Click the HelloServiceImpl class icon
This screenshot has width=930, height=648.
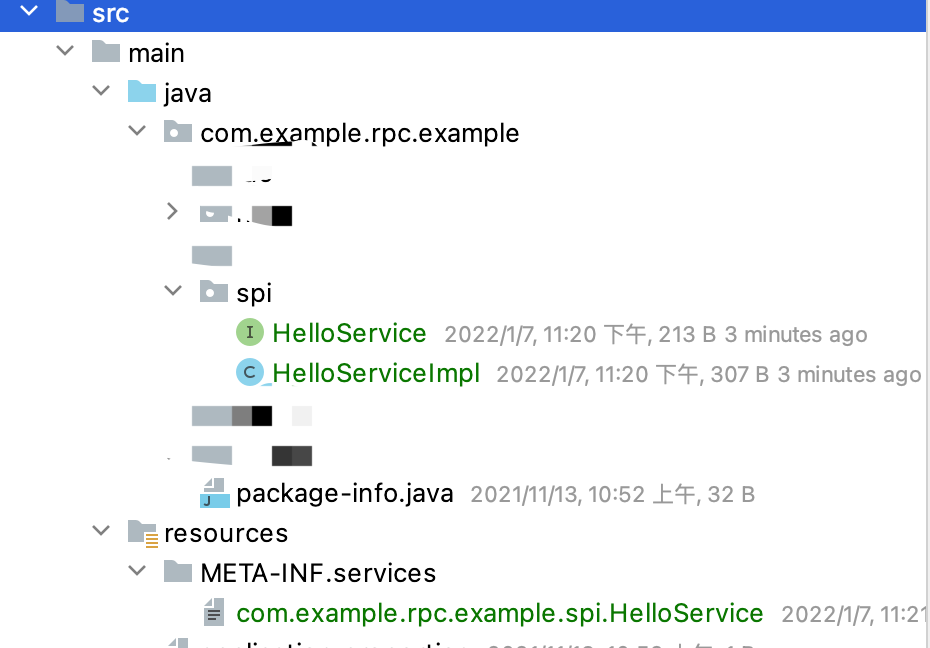(250, 373)
